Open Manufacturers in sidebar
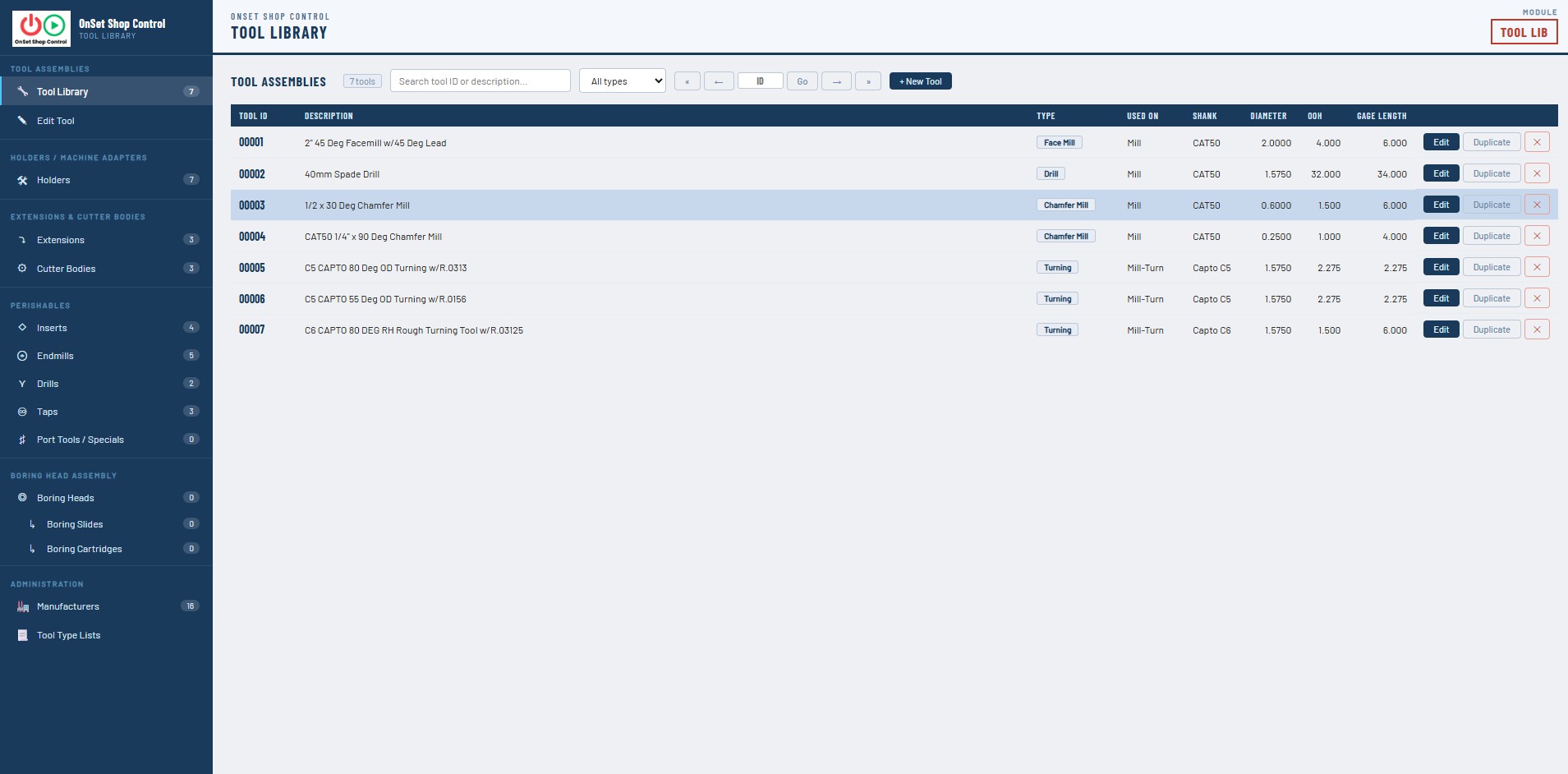Viewport: 1568px width, 774px height. click(106, 606)
